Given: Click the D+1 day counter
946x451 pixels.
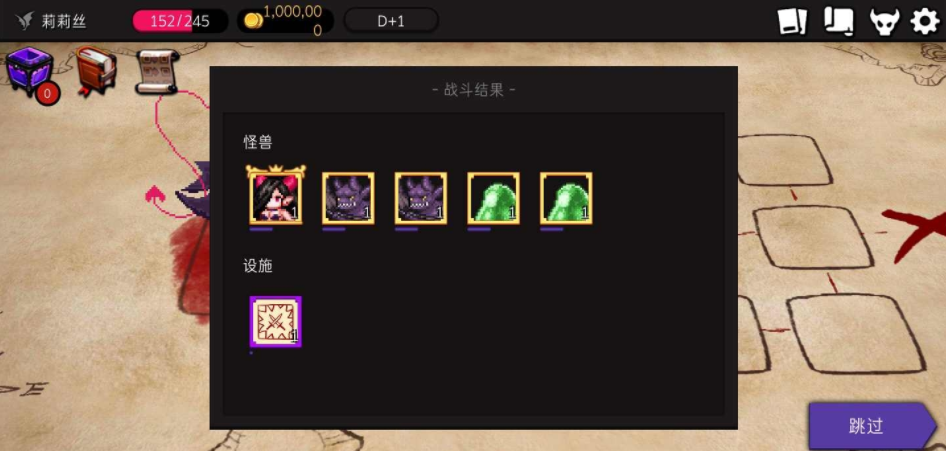Looking at the screenshot, I should point(391,21).
